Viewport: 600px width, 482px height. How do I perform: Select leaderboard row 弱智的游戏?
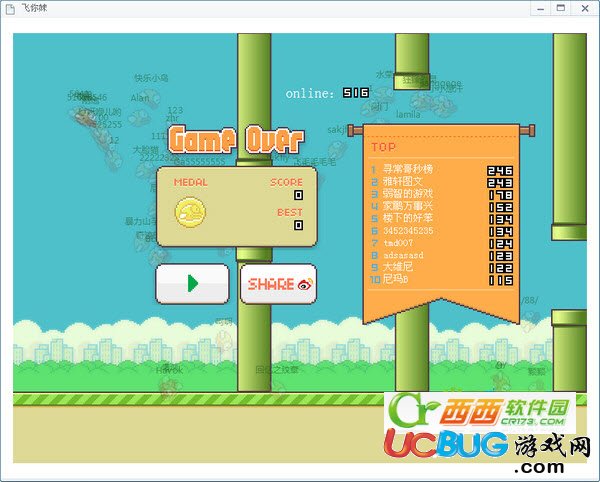[x=442, y=194]
